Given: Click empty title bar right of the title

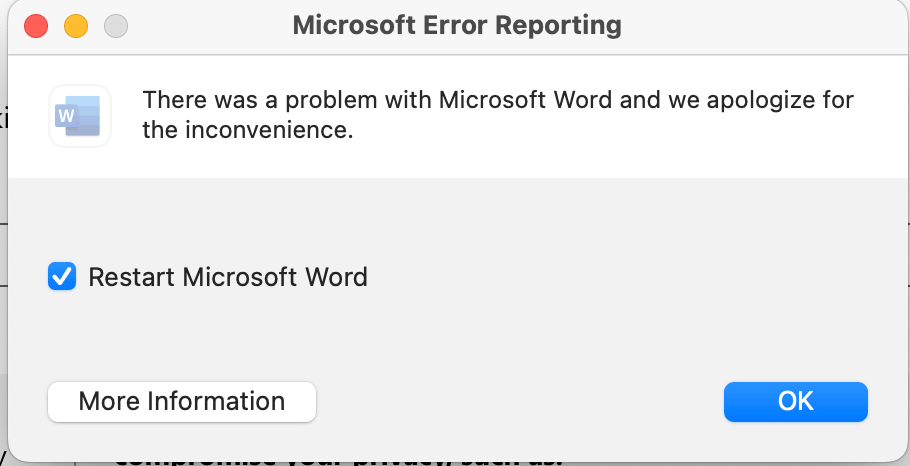Looking at the screenshot, I should (x=760, y=25).
